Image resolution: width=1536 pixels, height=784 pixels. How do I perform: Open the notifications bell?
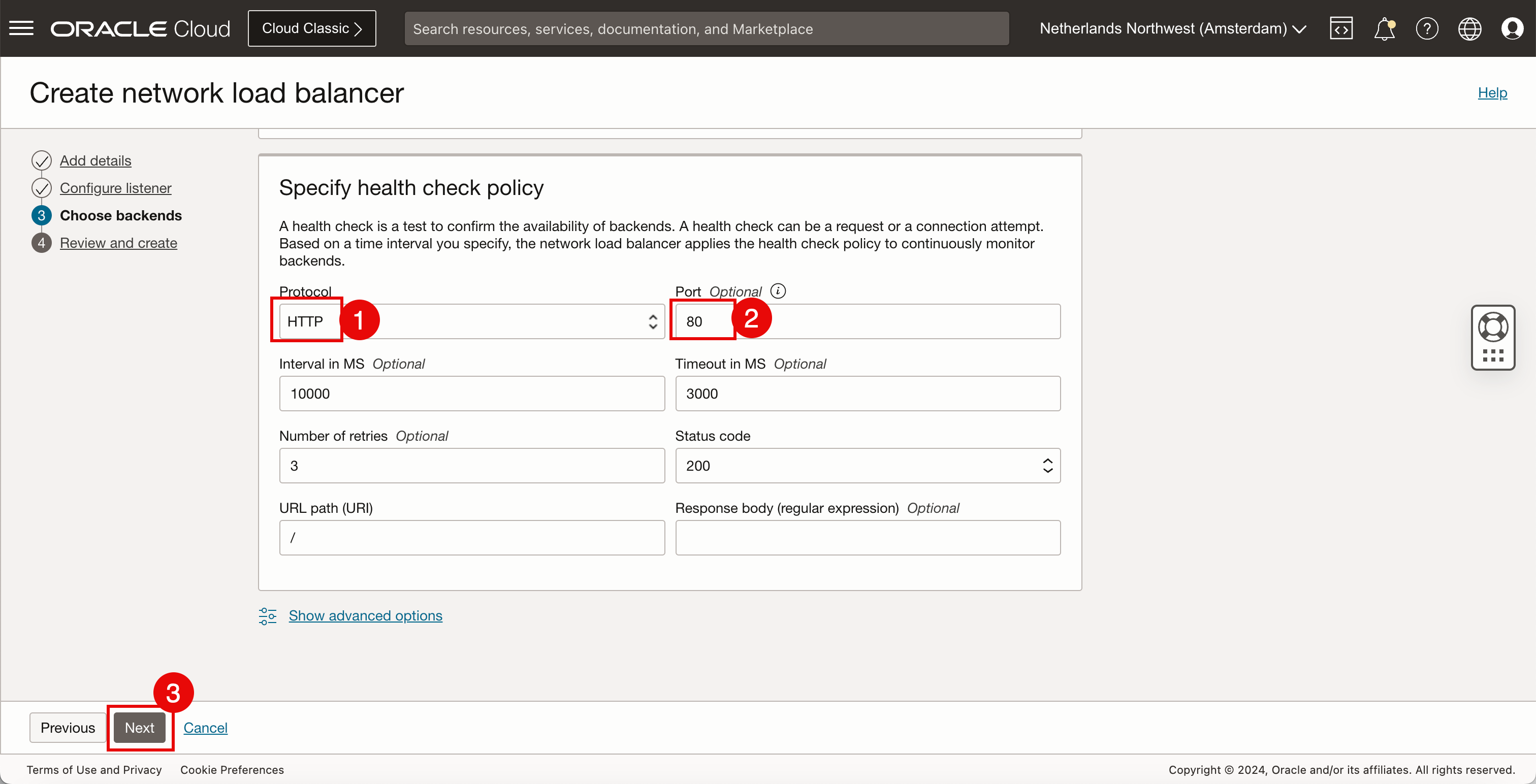pyautogui.click(x=1384, y=28)
